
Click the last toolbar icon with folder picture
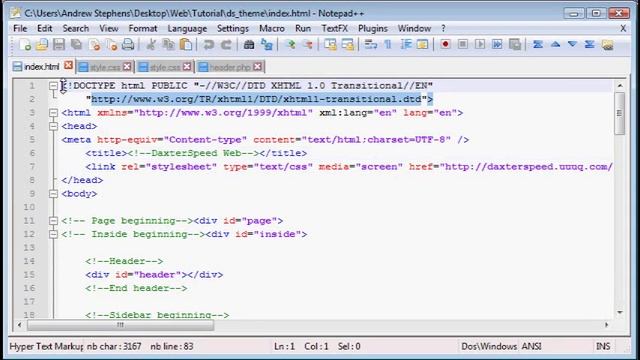(x=607, y=44)
